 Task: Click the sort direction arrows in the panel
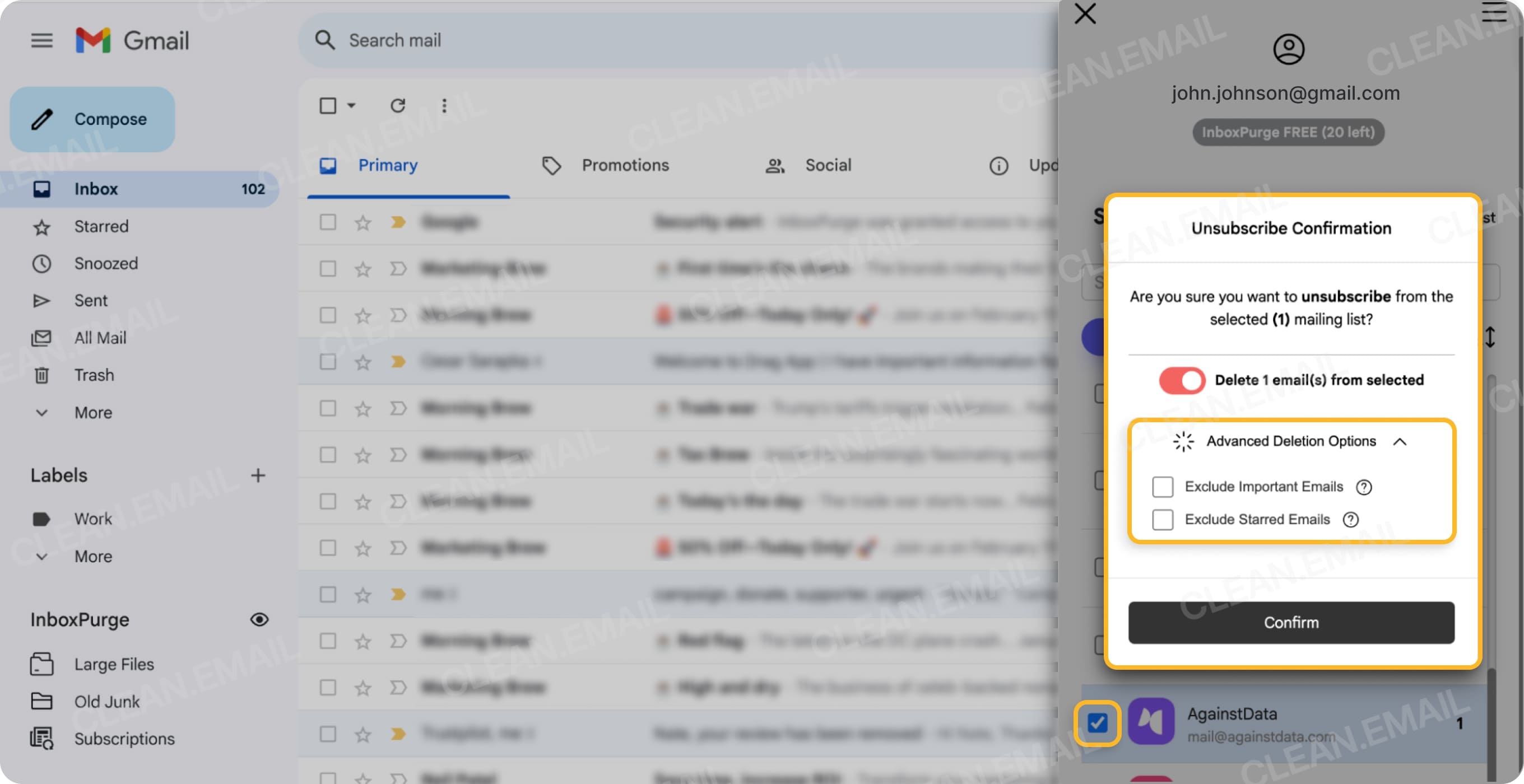coord(1490,337)
